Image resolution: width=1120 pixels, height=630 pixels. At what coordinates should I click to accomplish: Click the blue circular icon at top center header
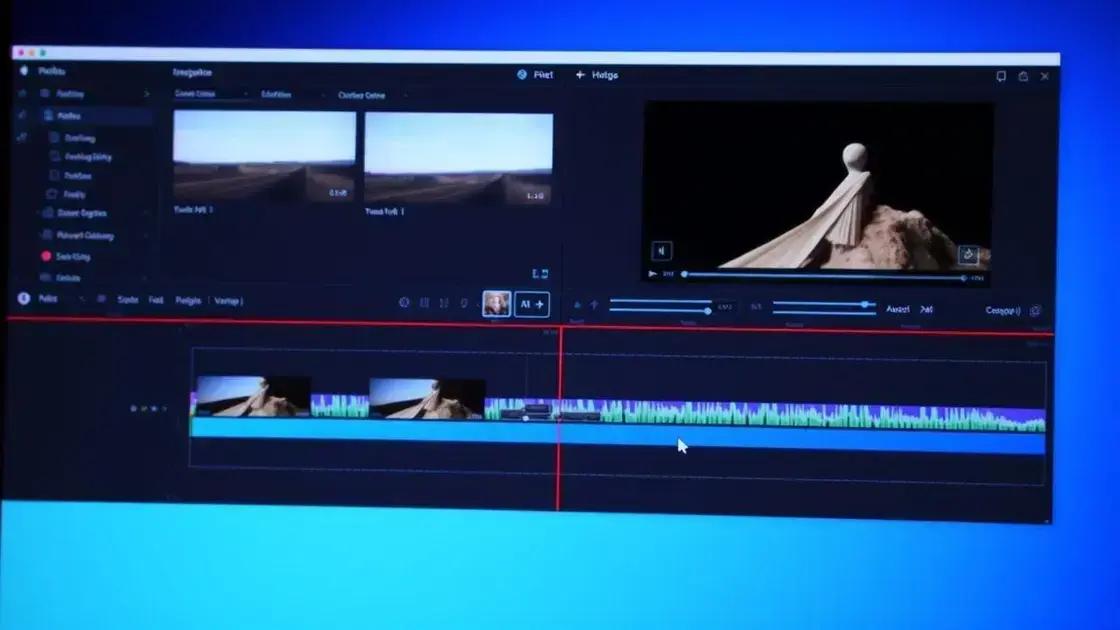tap(521, 75)
